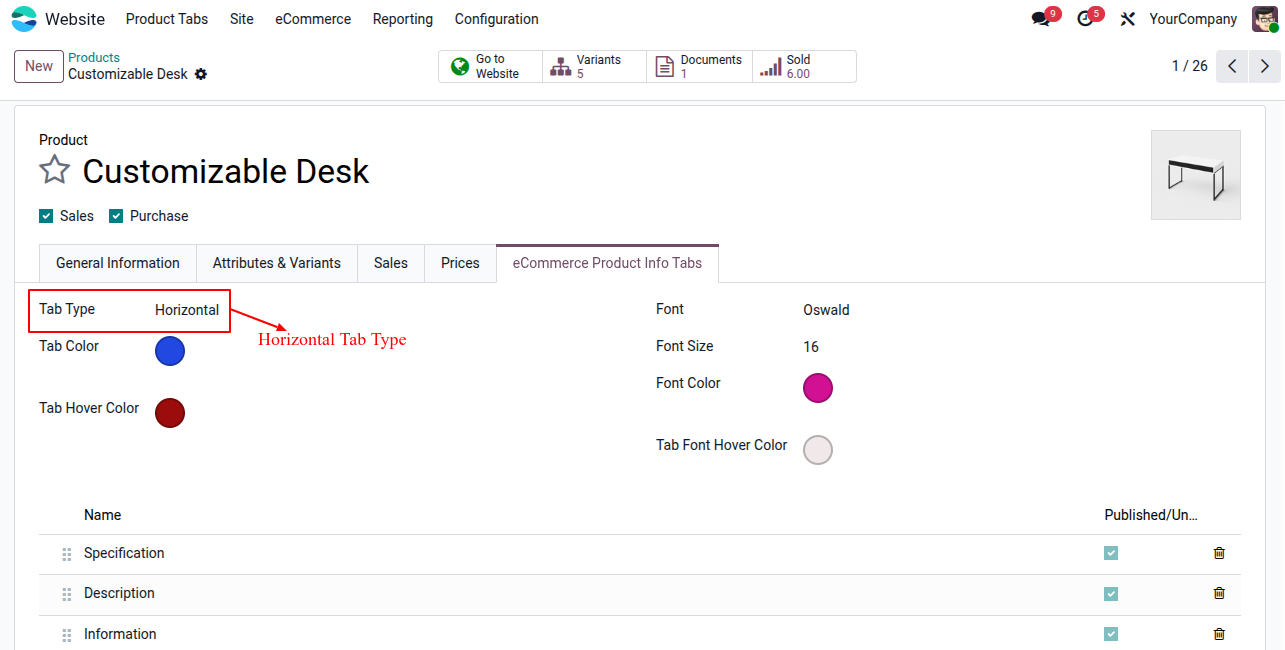1285x650 pixels.
Task: Open the Configuration menu
Action: point(497,19)
